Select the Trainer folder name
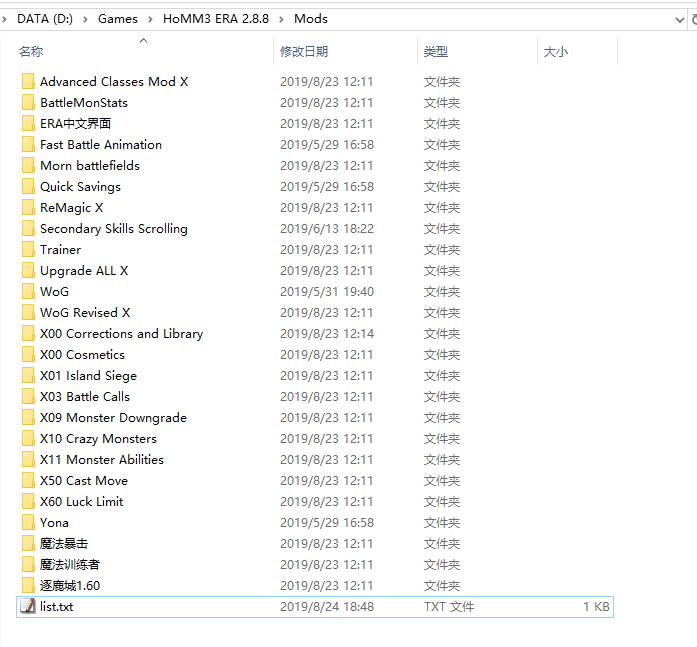 click(x=60, y=250)
